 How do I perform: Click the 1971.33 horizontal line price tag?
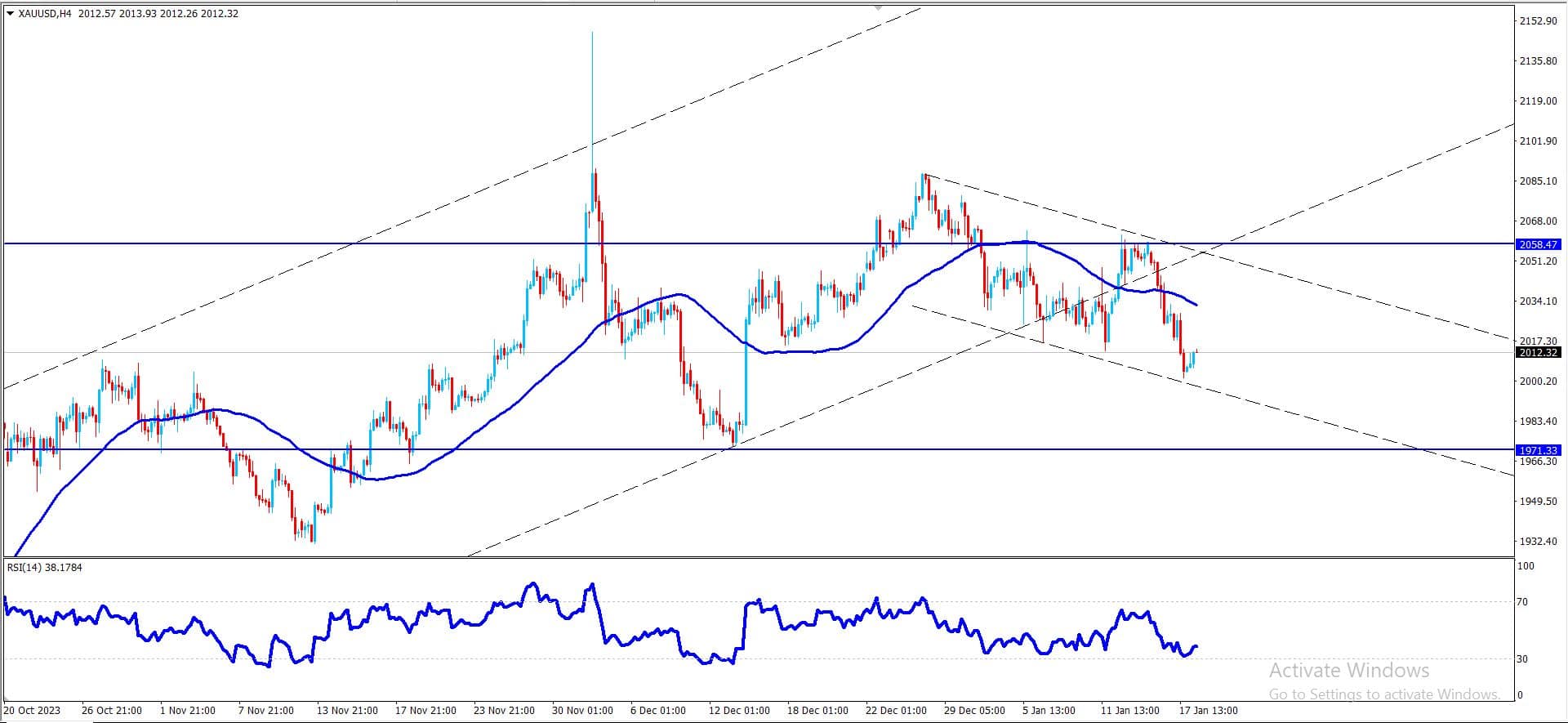click(1538, 450)
